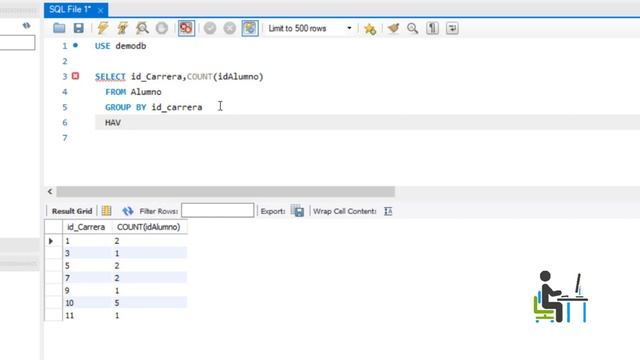The width and height of the screenshot is (640, 360).
Task: Click the error marker on line 3
Action: [76, 76]
